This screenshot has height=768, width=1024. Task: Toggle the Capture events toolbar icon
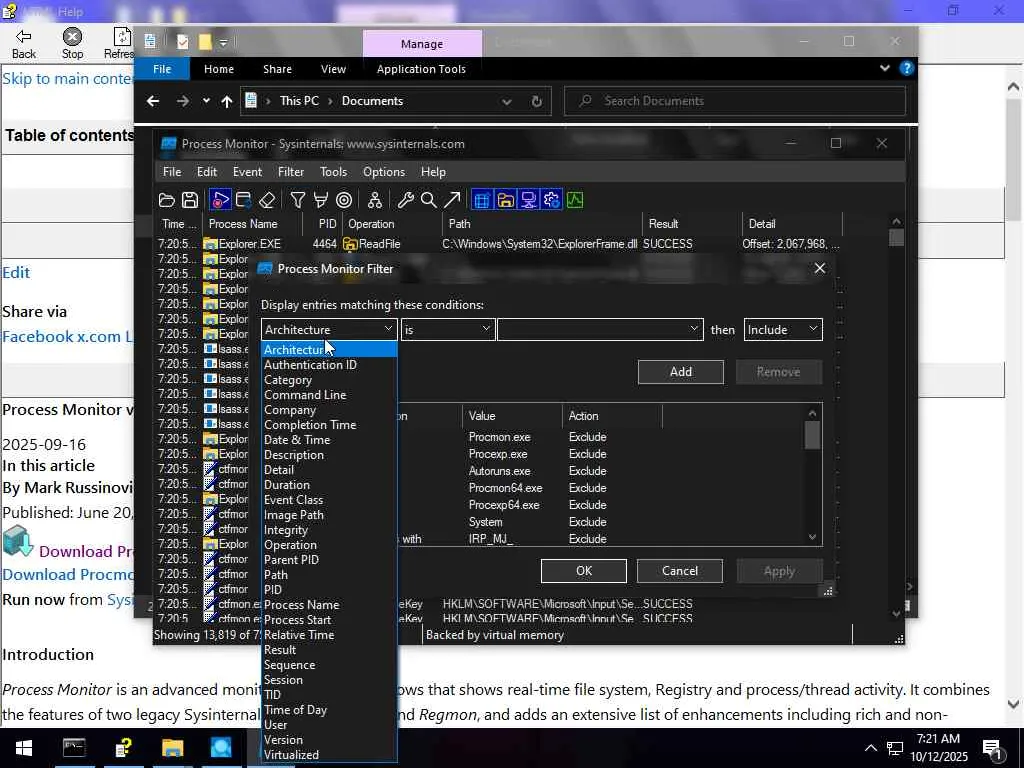point(220,200)
